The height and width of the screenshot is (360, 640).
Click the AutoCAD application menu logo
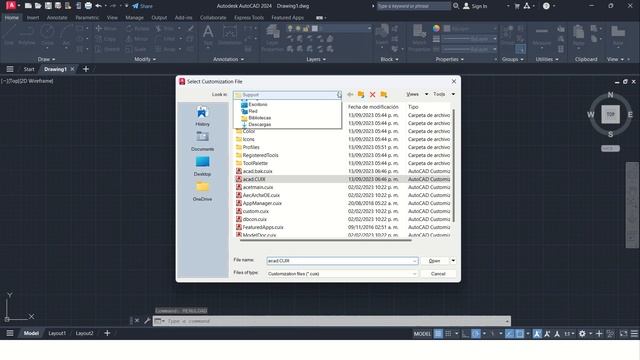click(11, 6)
